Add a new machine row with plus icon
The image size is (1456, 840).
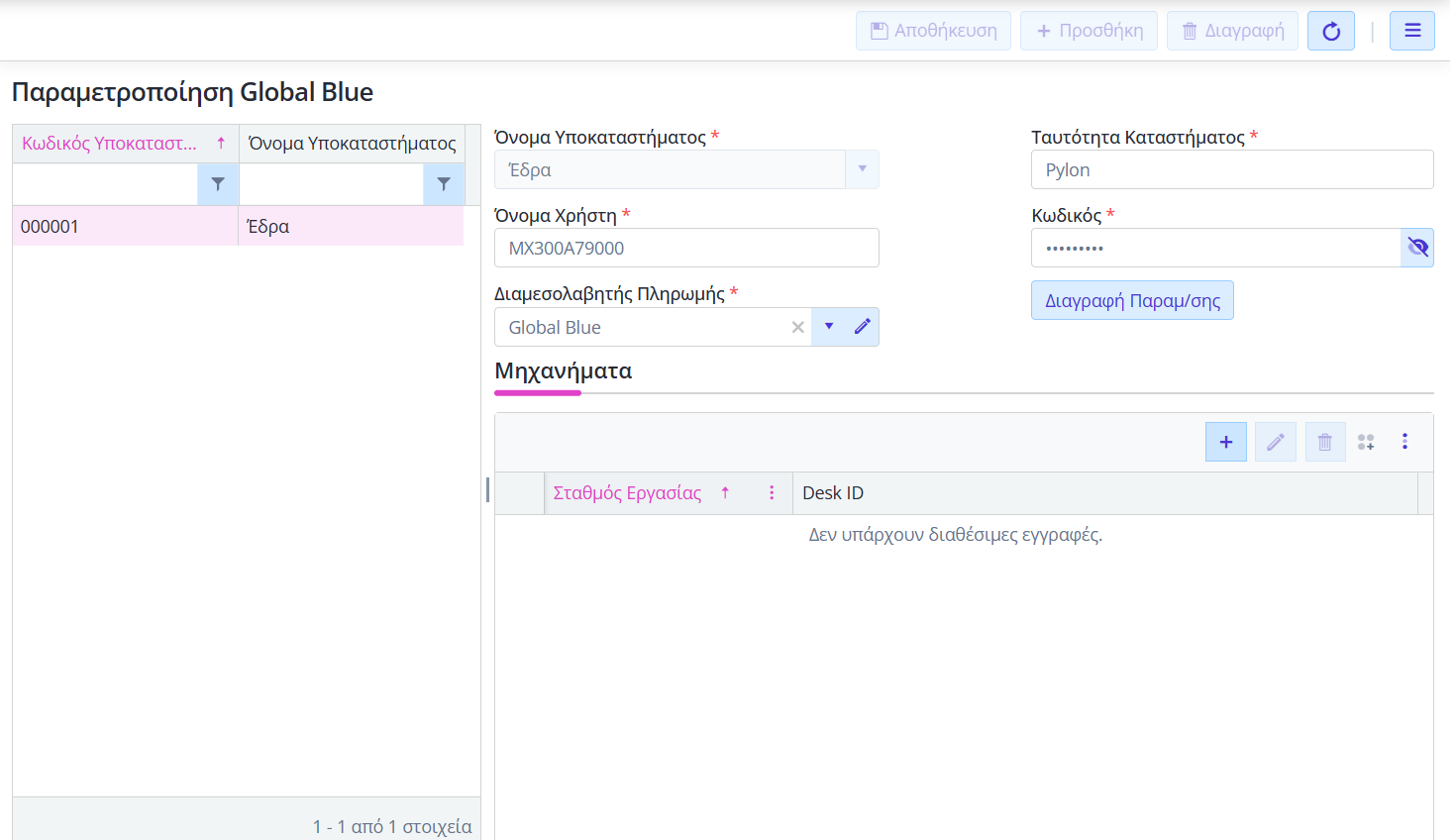click(x=1225, y=442)
